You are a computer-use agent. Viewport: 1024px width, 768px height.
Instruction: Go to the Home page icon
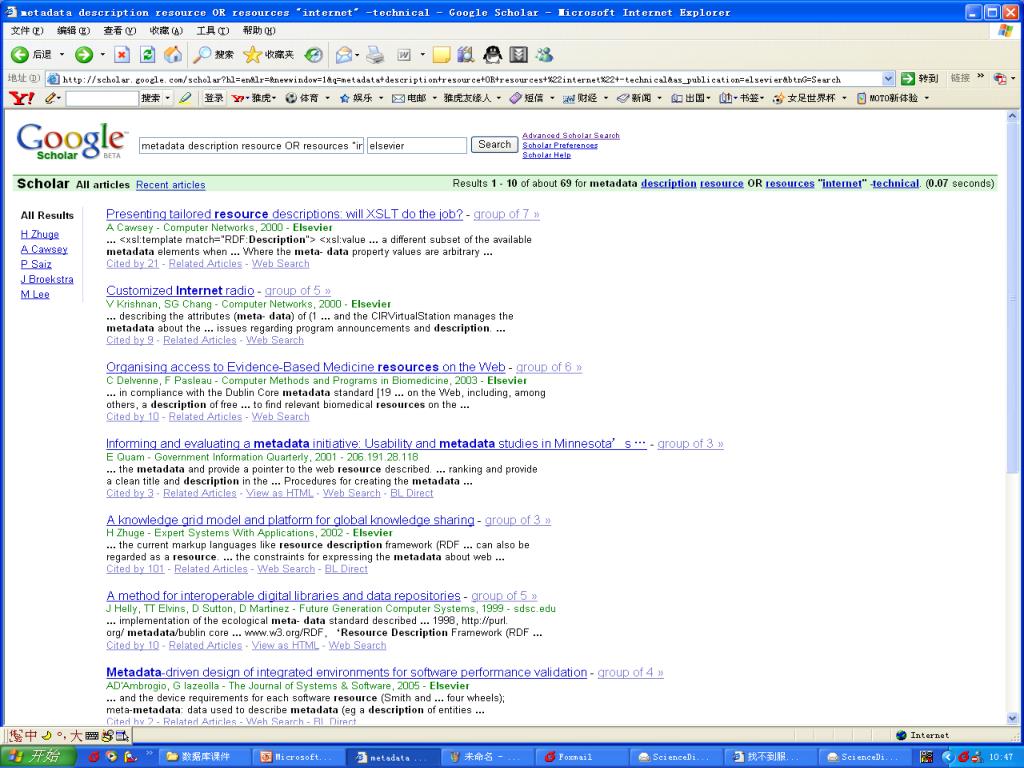coord(173,55)
